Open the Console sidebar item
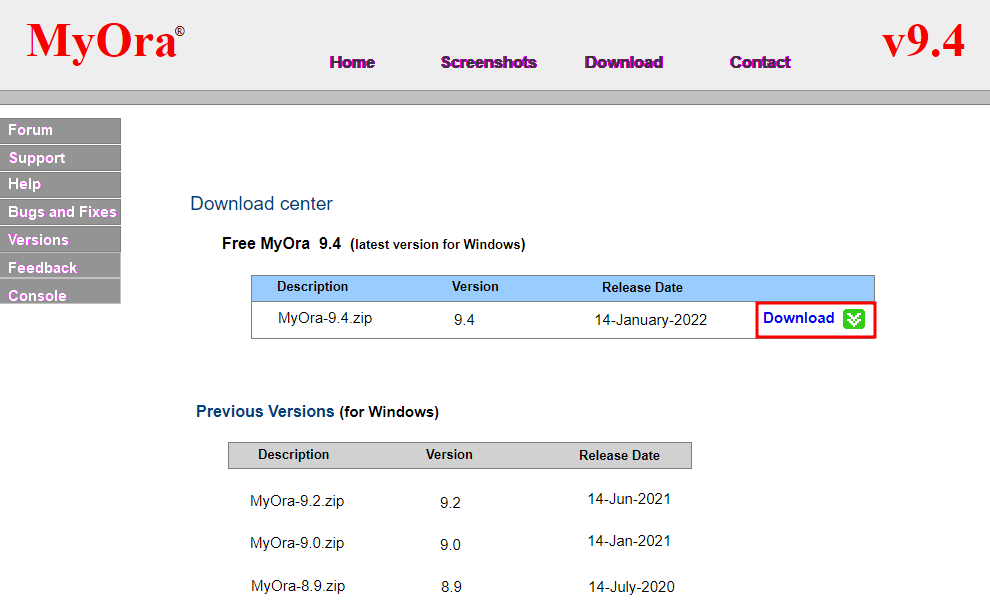Image resolution: width=990 pixels, height=614 pixels. (61, 292)
